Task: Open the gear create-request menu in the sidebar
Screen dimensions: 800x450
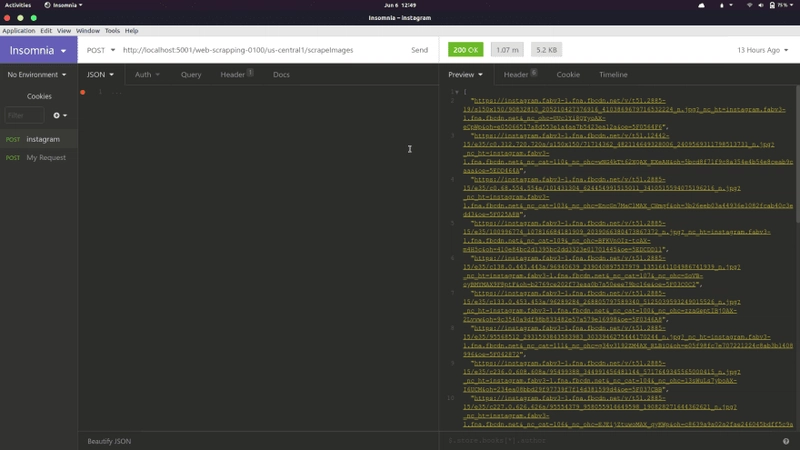Action: coord(60,116)
